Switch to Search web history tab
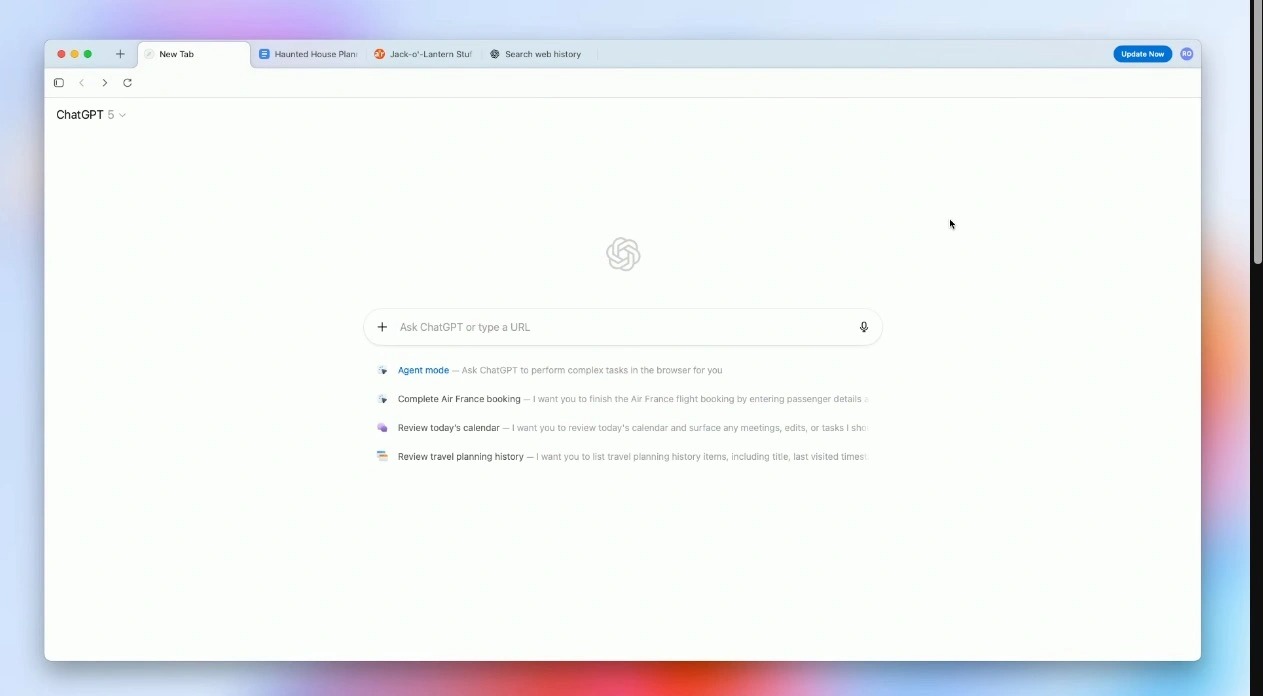This screenshot has height=696, width=1263. pyautogui.click(x=541, y=54)
